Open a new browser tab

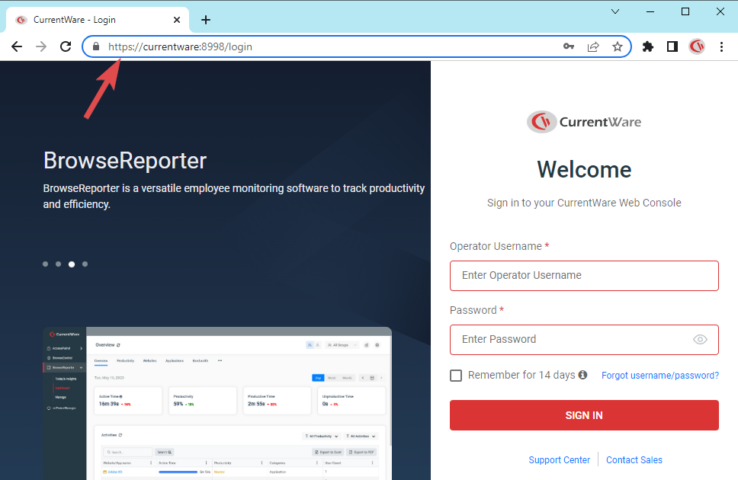(206, 20)
